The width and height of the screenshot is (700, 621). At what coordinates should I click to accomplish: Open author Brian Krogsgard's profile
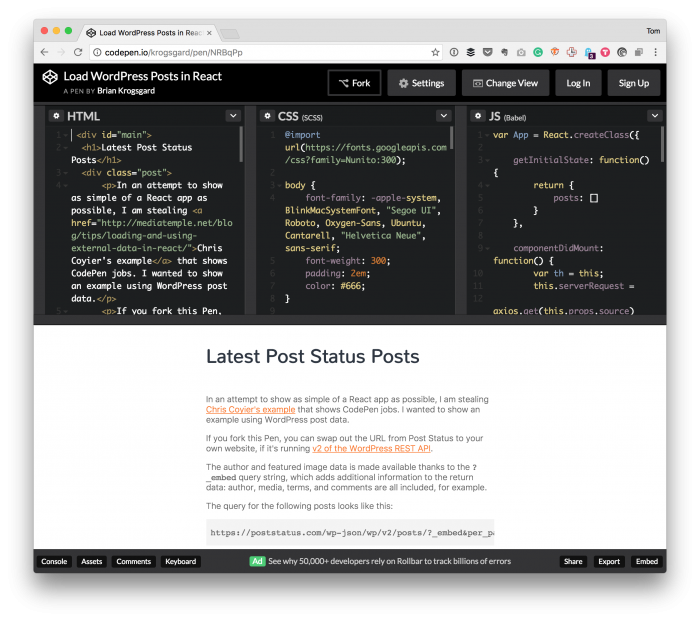tap(126, 91)
